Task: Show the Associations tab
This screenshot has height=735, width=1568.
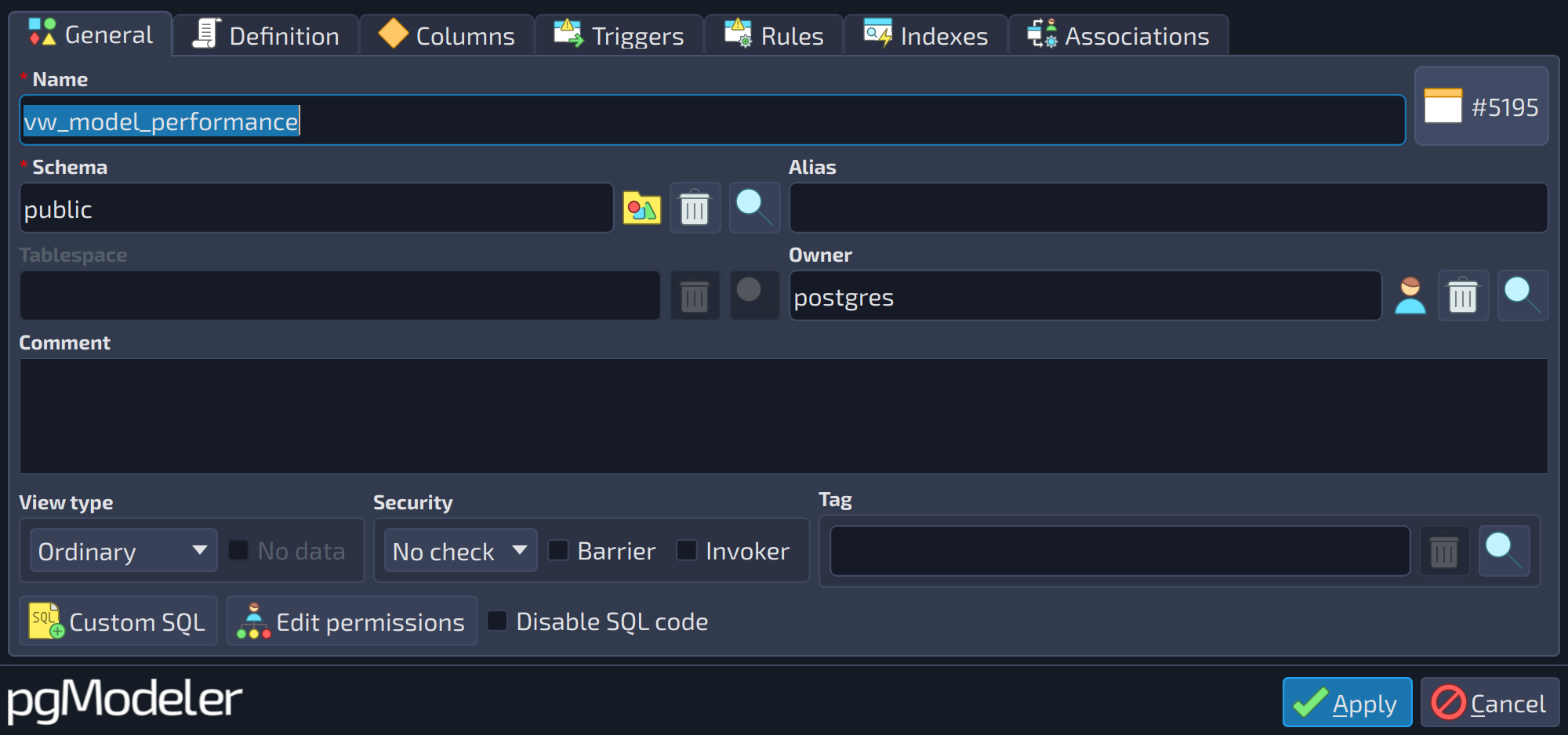Action: (x=1119, y=35)
